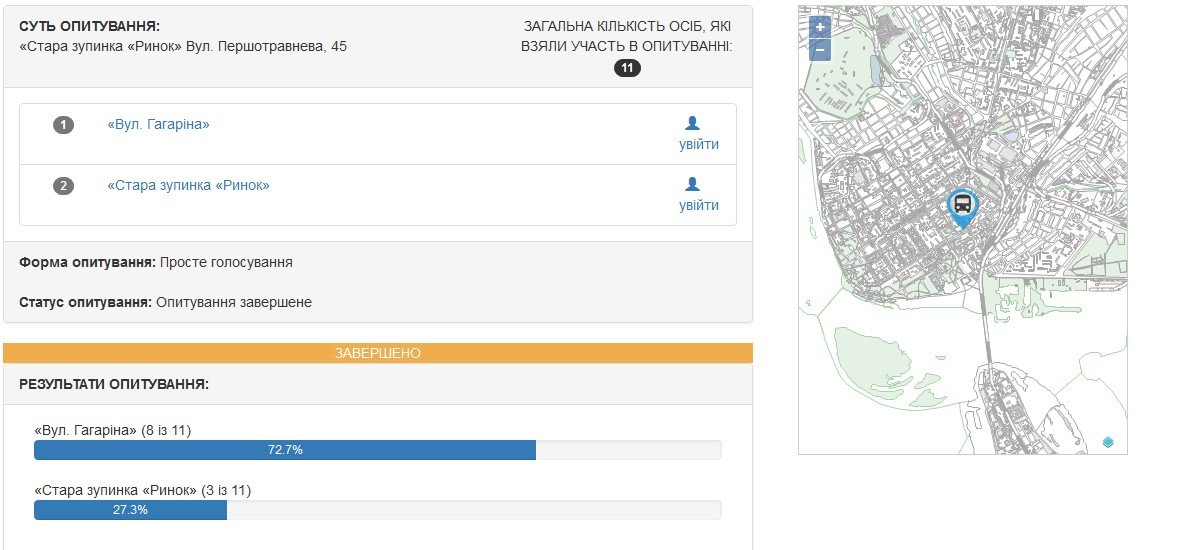Zoom in on the map
1186x550 pixels.
click(x=820, y=28)
